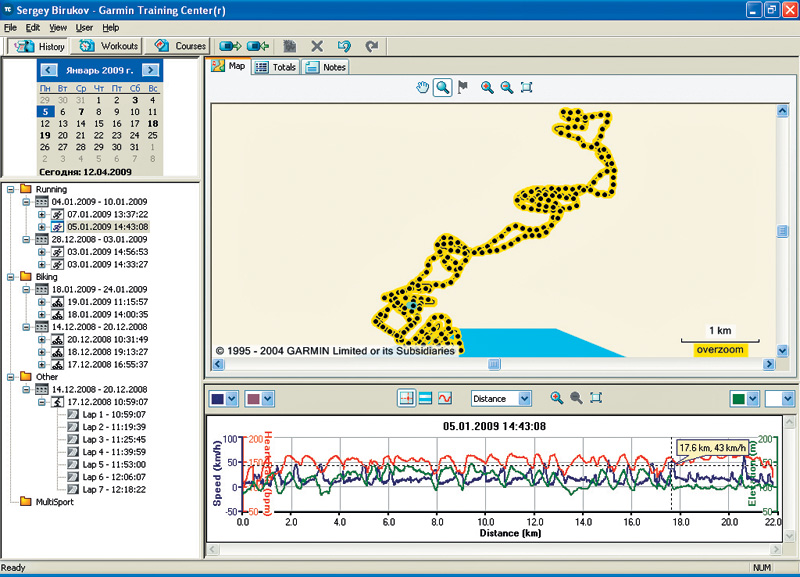800x577 pixels.
Task: Select calendar date 18
Action: point(153,123)
